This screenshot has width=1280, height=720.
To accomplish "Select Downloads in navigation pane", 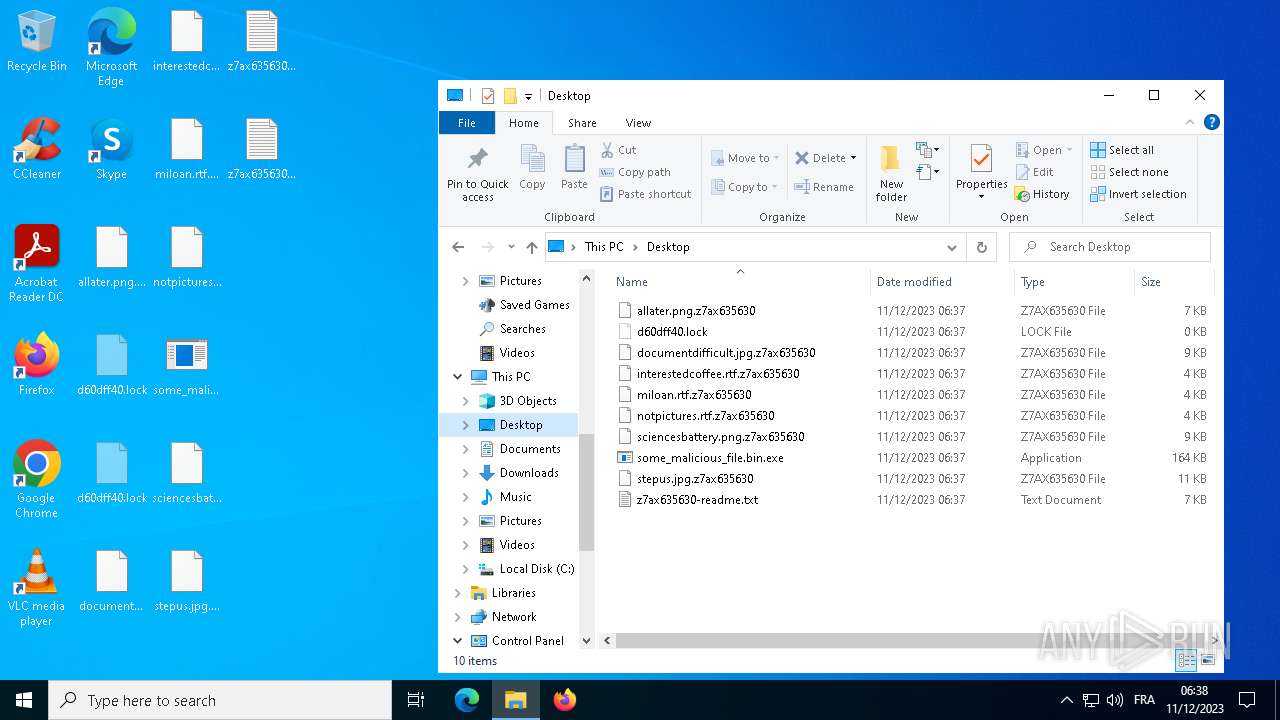I will click(529, 473).
